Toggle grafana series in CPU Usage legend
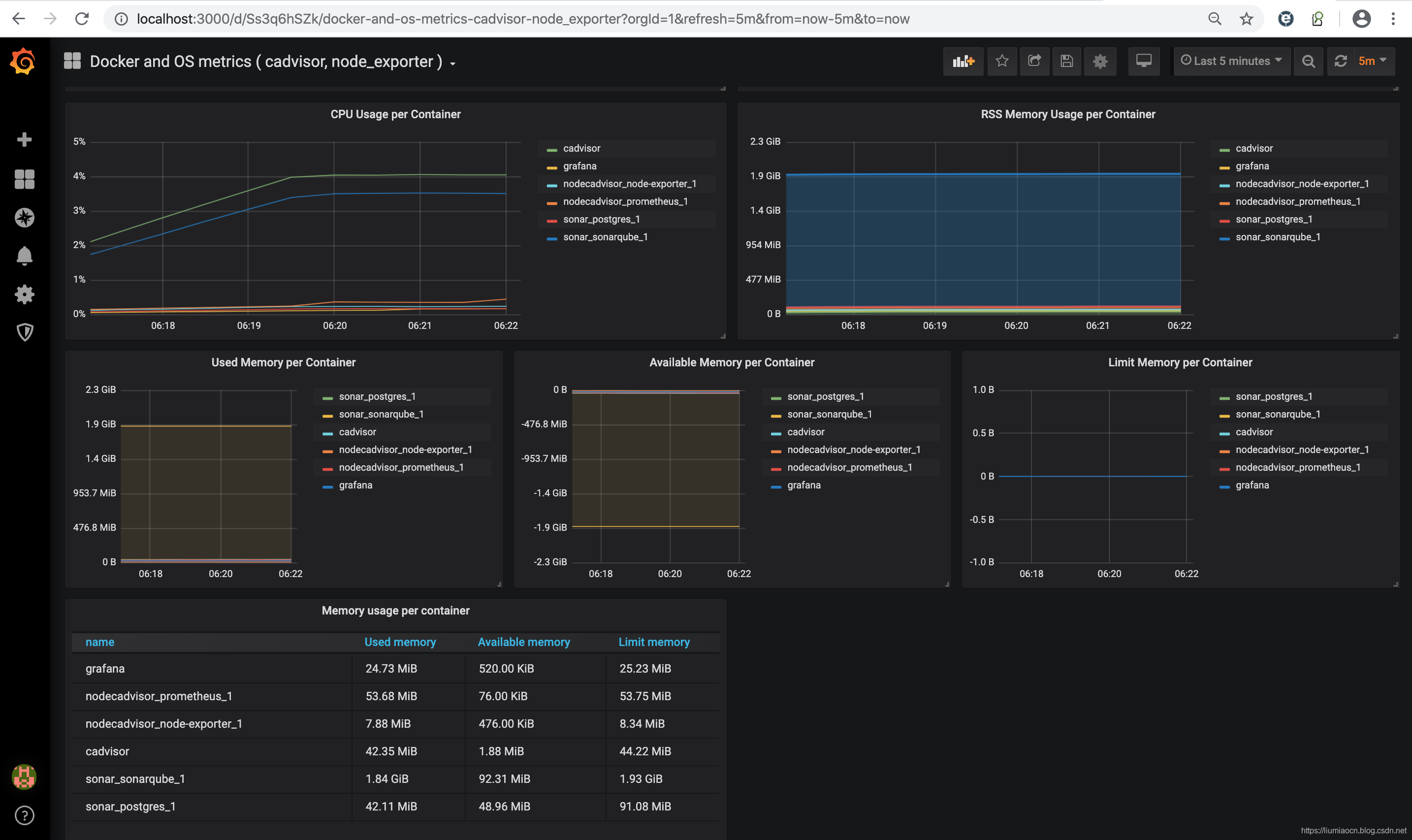The width and height of the screenshot is (1412, 840). 580,166
